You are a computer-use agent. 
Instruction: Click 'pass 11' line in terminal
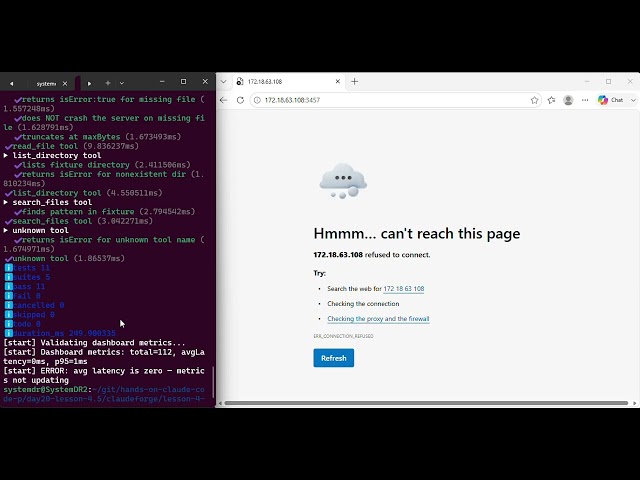pos(25,287)
